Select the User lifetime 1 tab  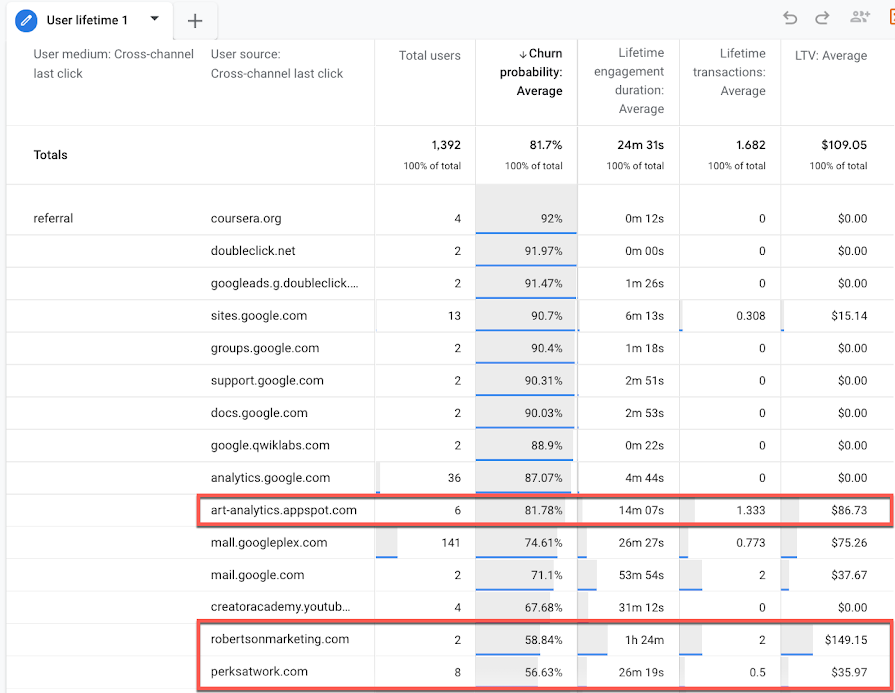point(87,21)
